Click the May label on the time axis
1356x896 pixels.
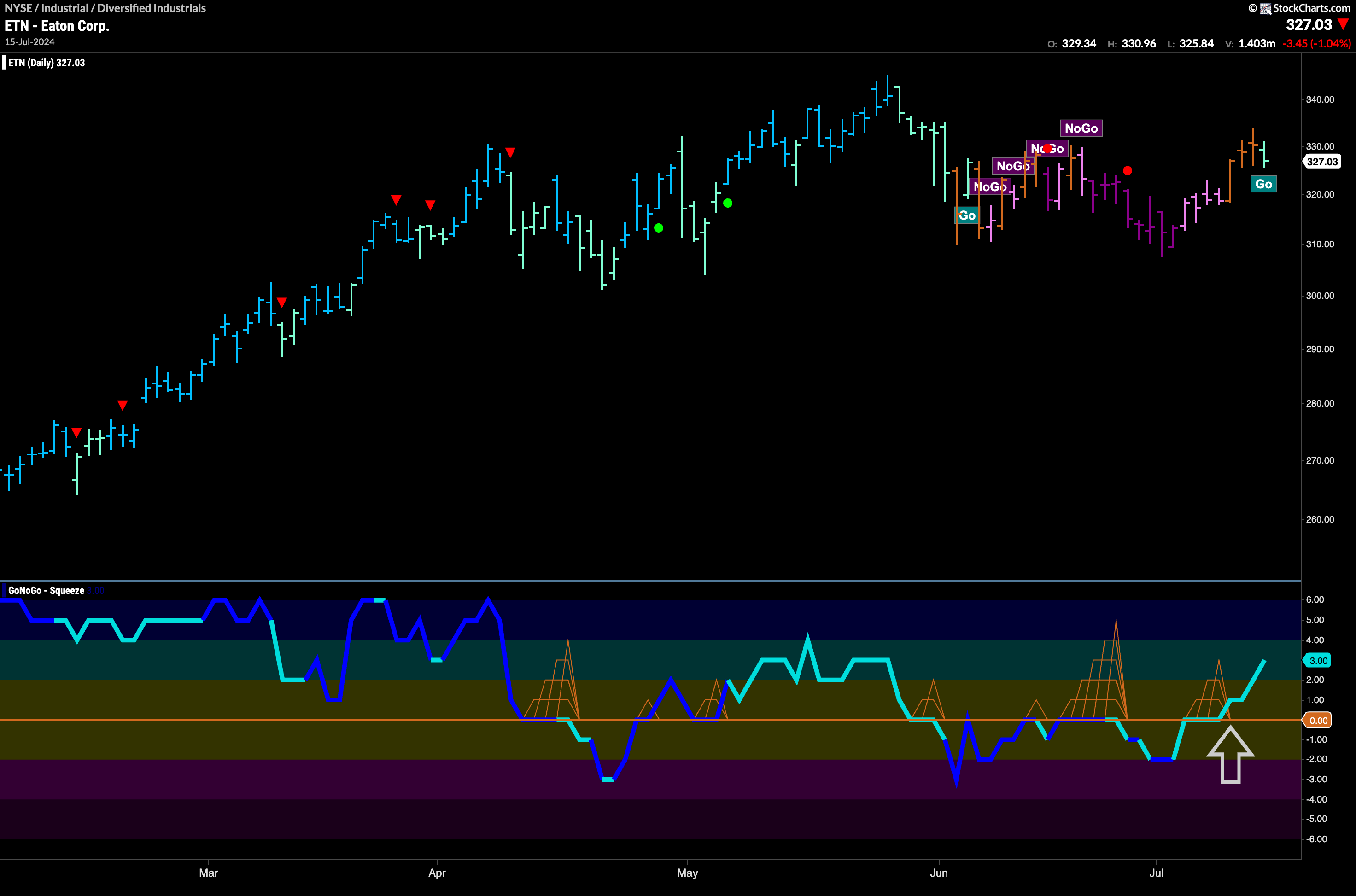[x=687, y=873]
